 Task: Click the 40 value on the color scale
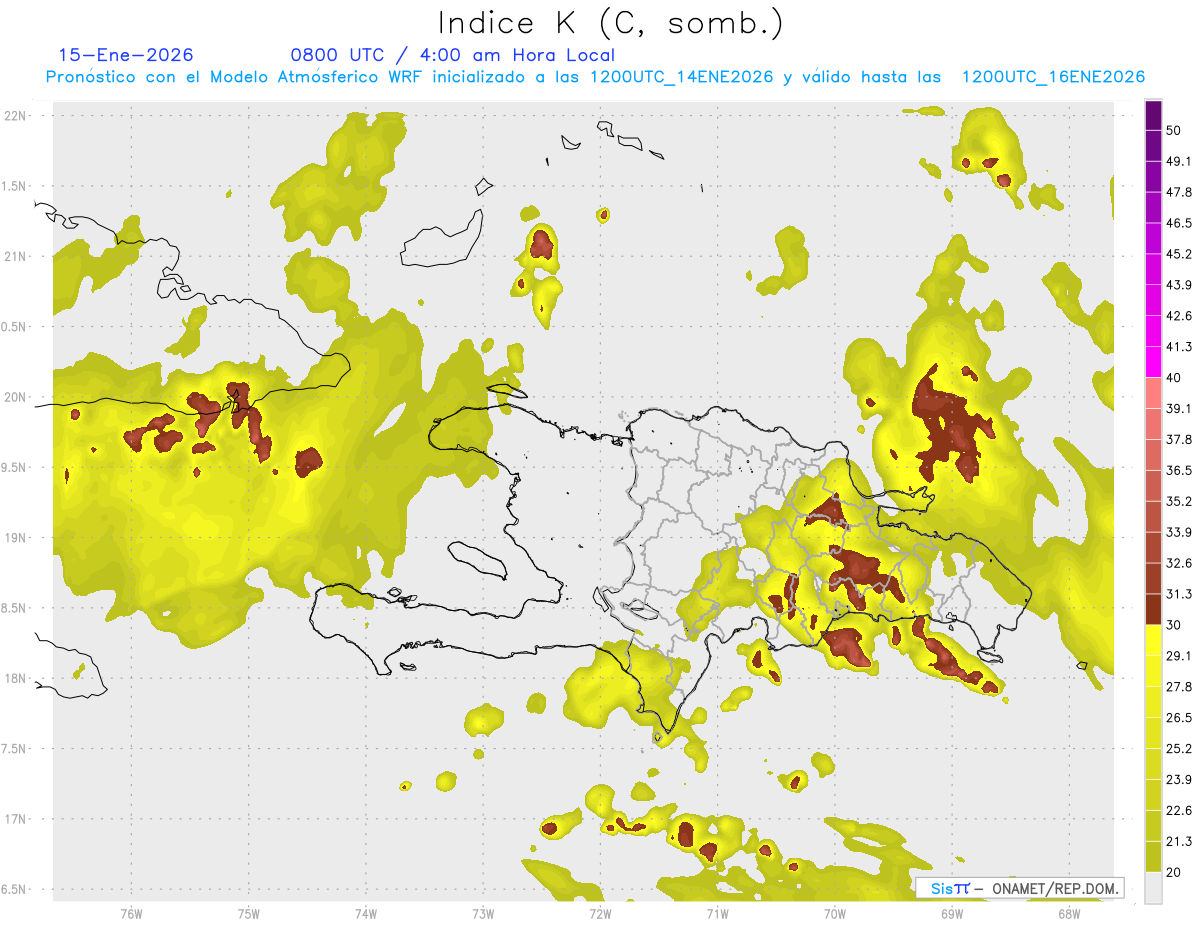[x=1173, y=378]
